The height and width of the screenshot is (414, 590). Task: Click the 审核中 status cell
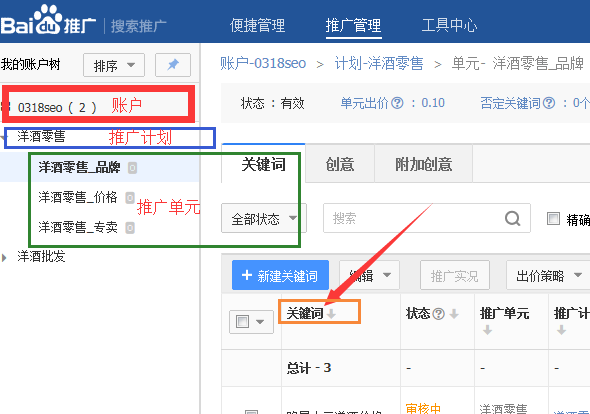point(423,408)
